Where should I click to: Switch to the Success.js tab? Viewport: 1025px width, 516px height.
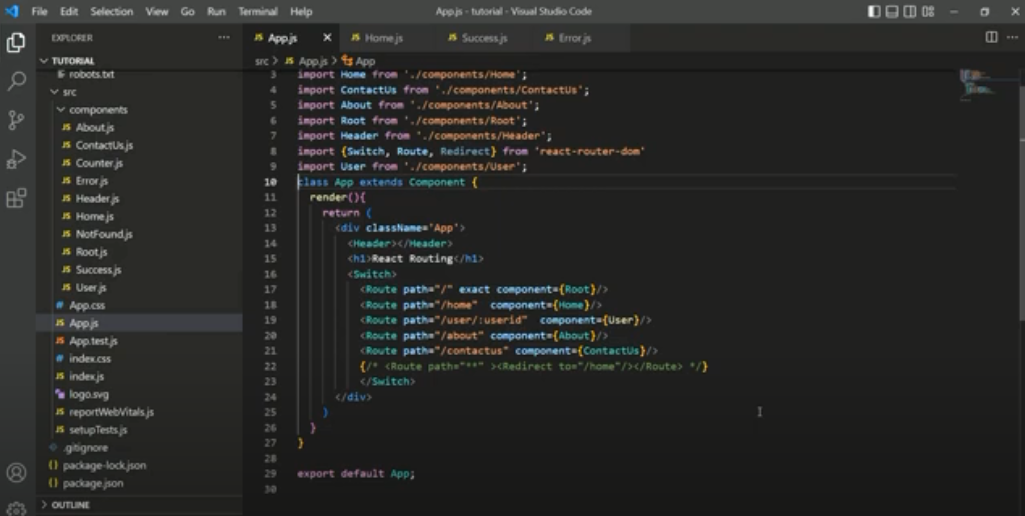[x=484, y=38]
